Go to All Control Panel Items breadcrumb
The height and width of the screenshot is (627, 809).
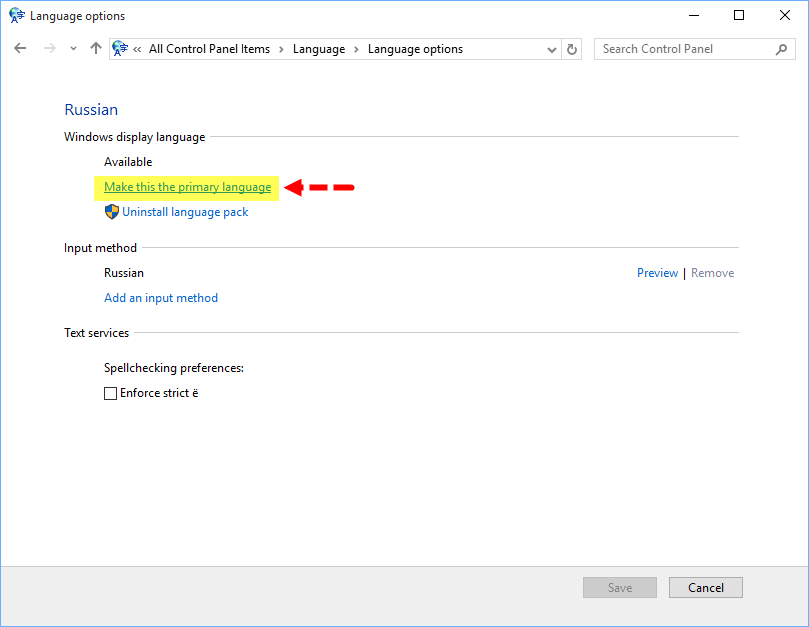[209, 49]
